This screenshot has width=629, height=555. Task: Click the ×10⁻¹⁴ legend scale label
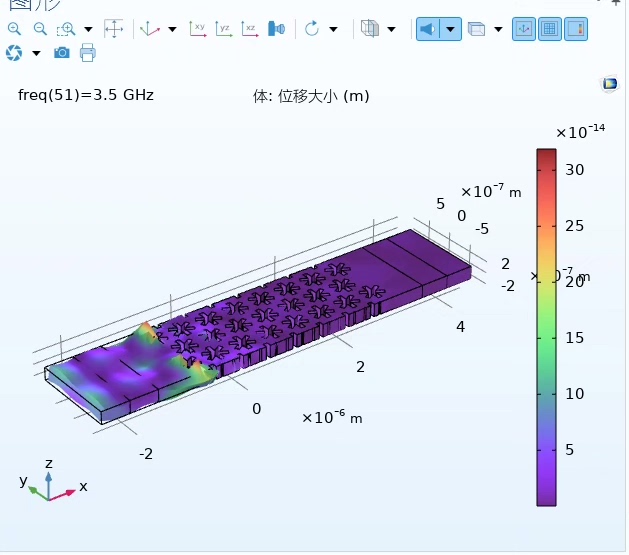point(580,131)
